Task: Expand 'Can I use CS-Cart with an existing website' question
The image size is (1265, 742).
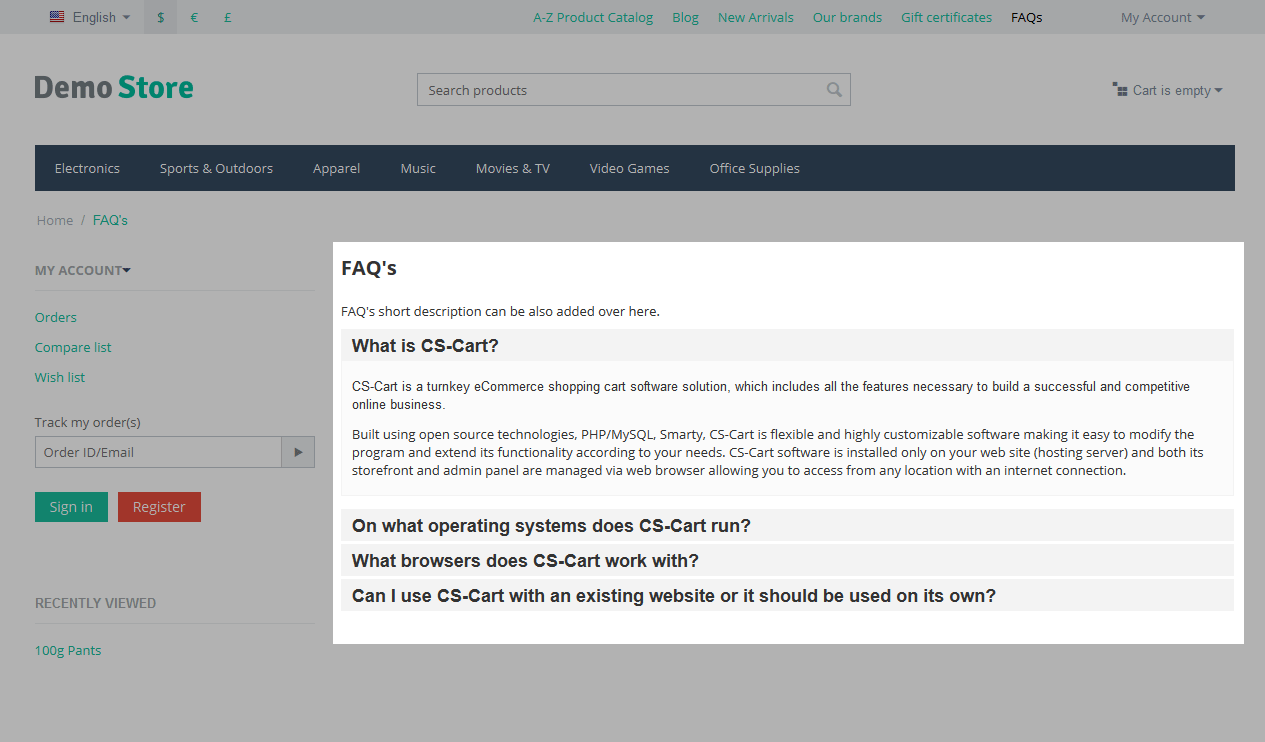Action: 787,595
